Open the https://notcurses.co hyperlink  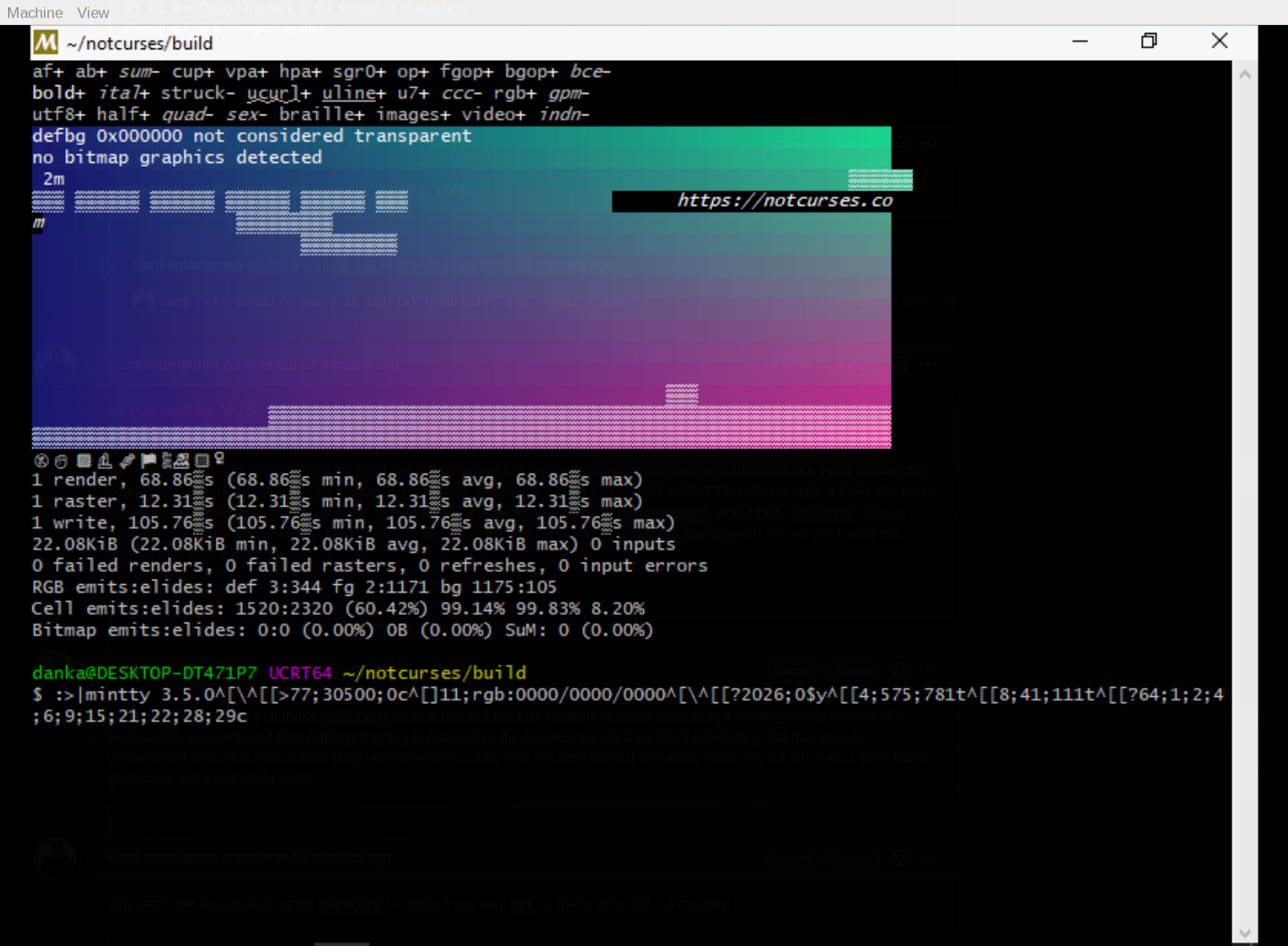785,200
